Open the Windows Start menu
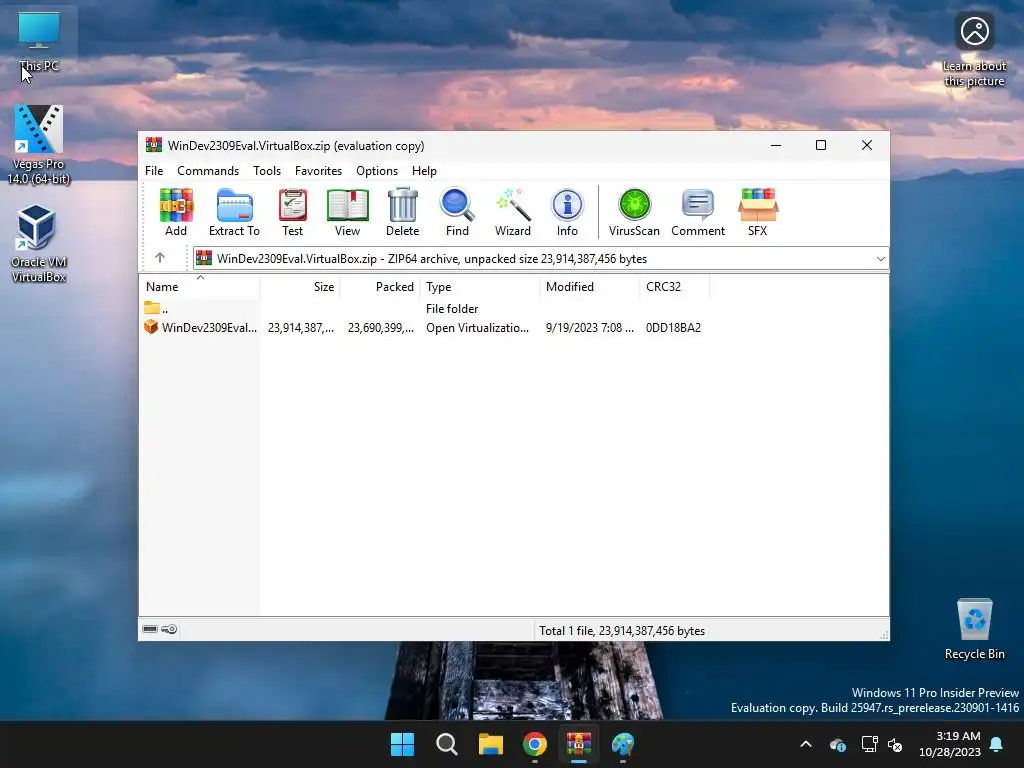 coord(402,744)
